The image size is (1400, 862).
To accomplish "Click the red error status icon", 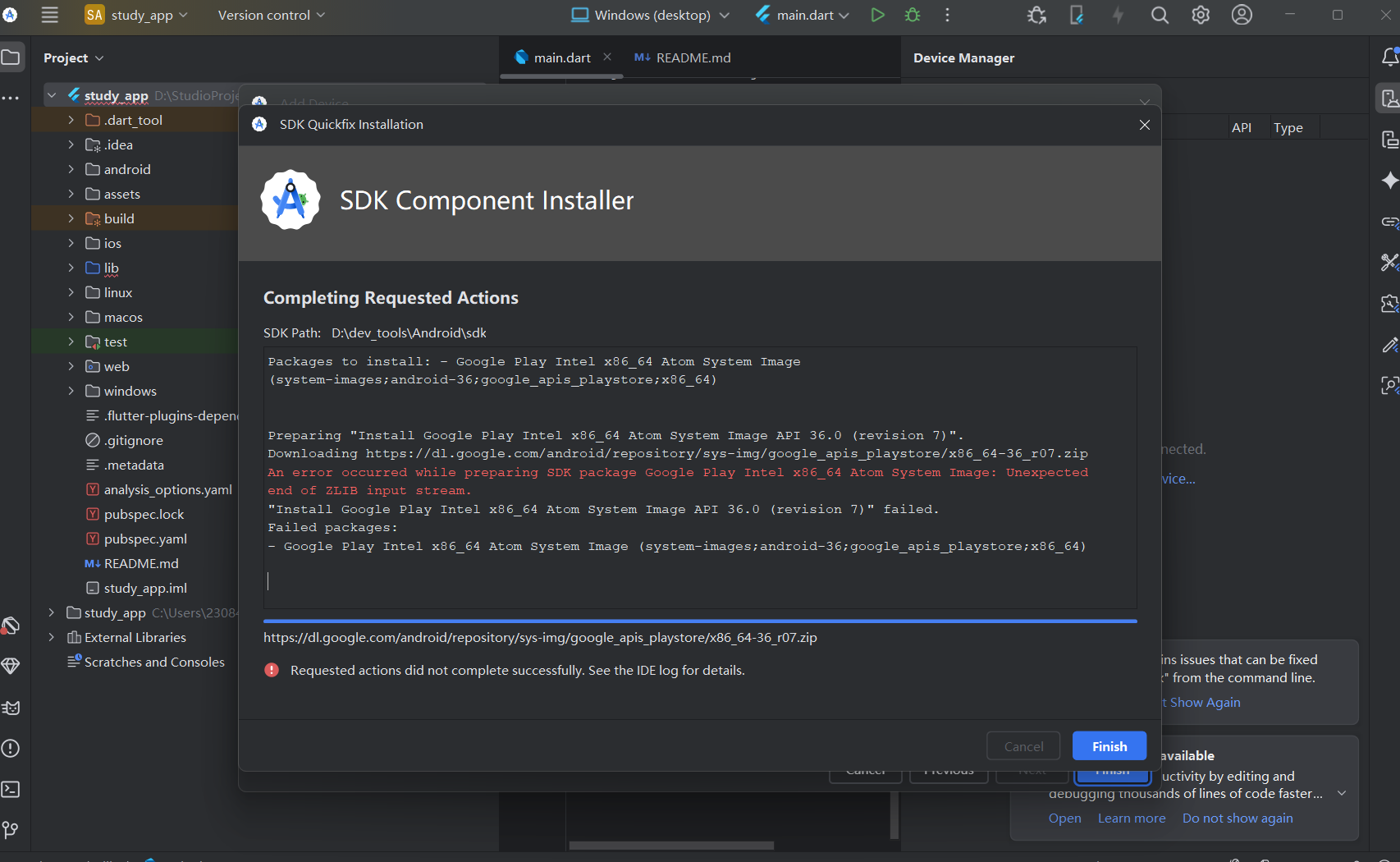I will (x=272, y=671).
